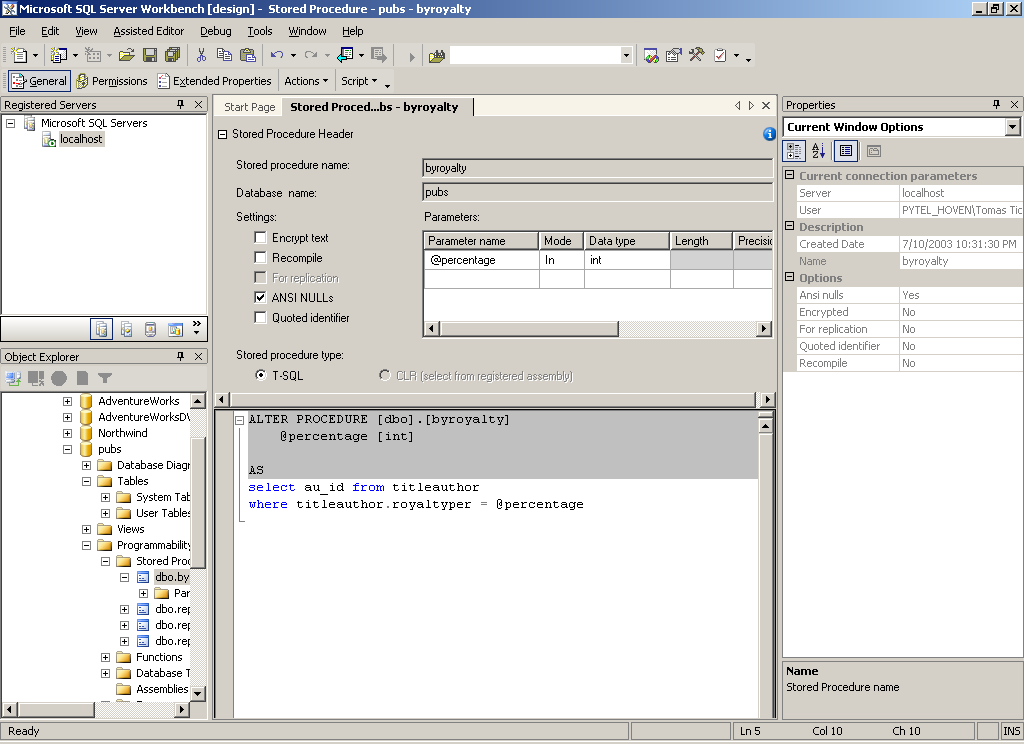Close the Registered Servers panel
1024x744 pixels.
[x=199, y=105]
